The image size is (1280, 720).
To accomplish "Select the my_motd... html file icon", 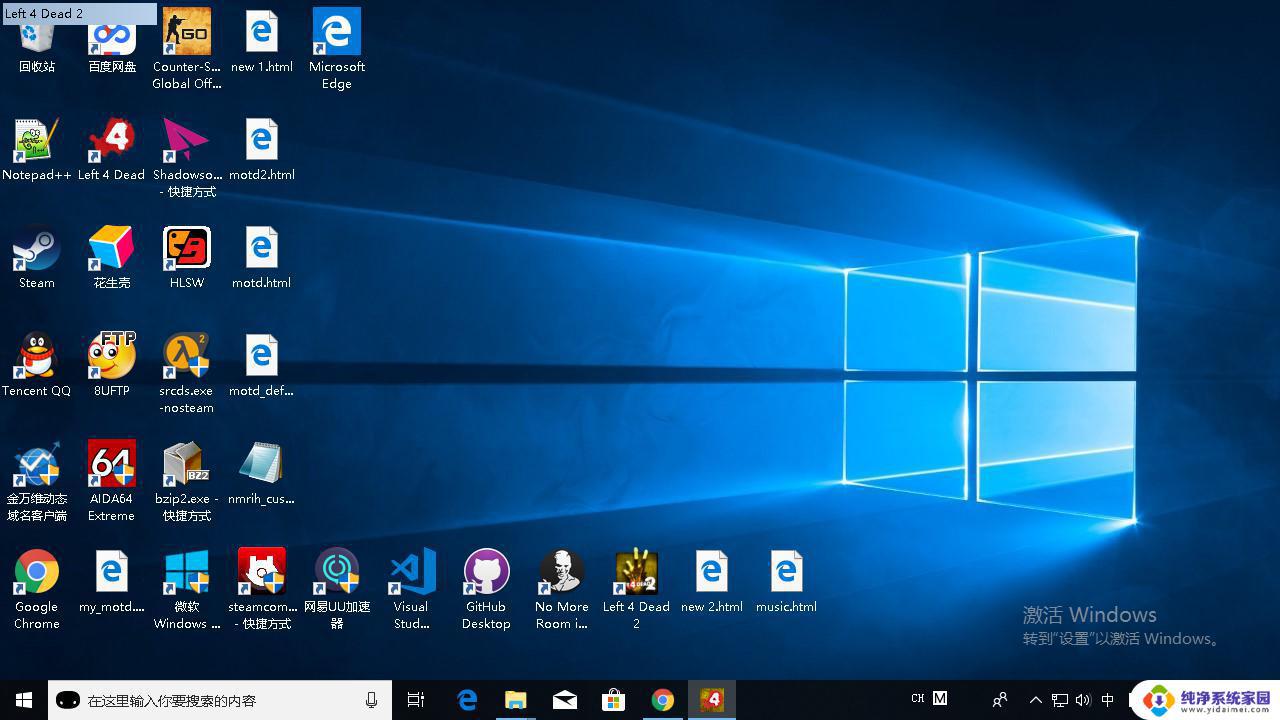I will point(112,581).
